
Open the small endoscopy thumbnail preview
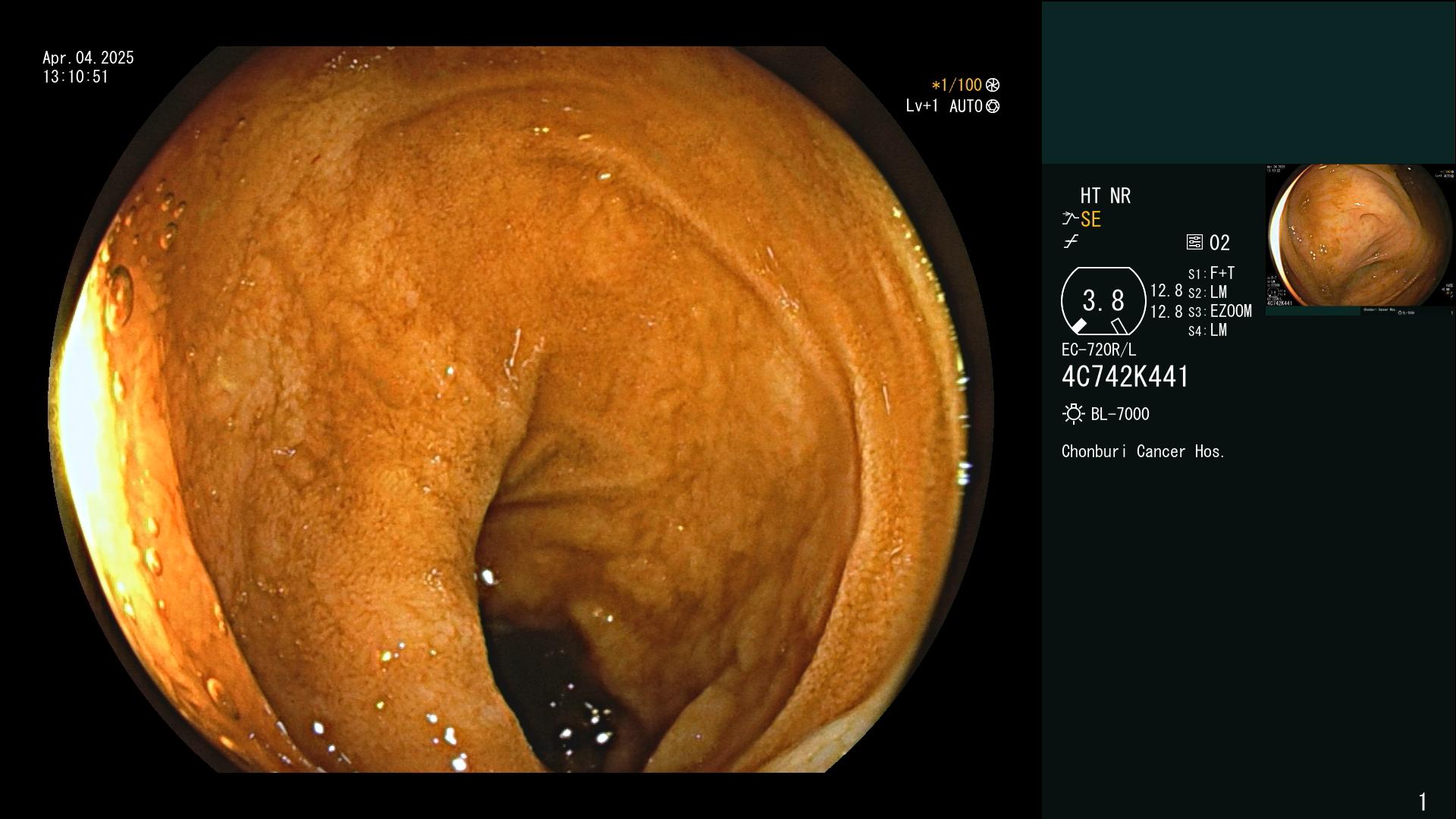pyautogui.click(x=1360, y=240)
